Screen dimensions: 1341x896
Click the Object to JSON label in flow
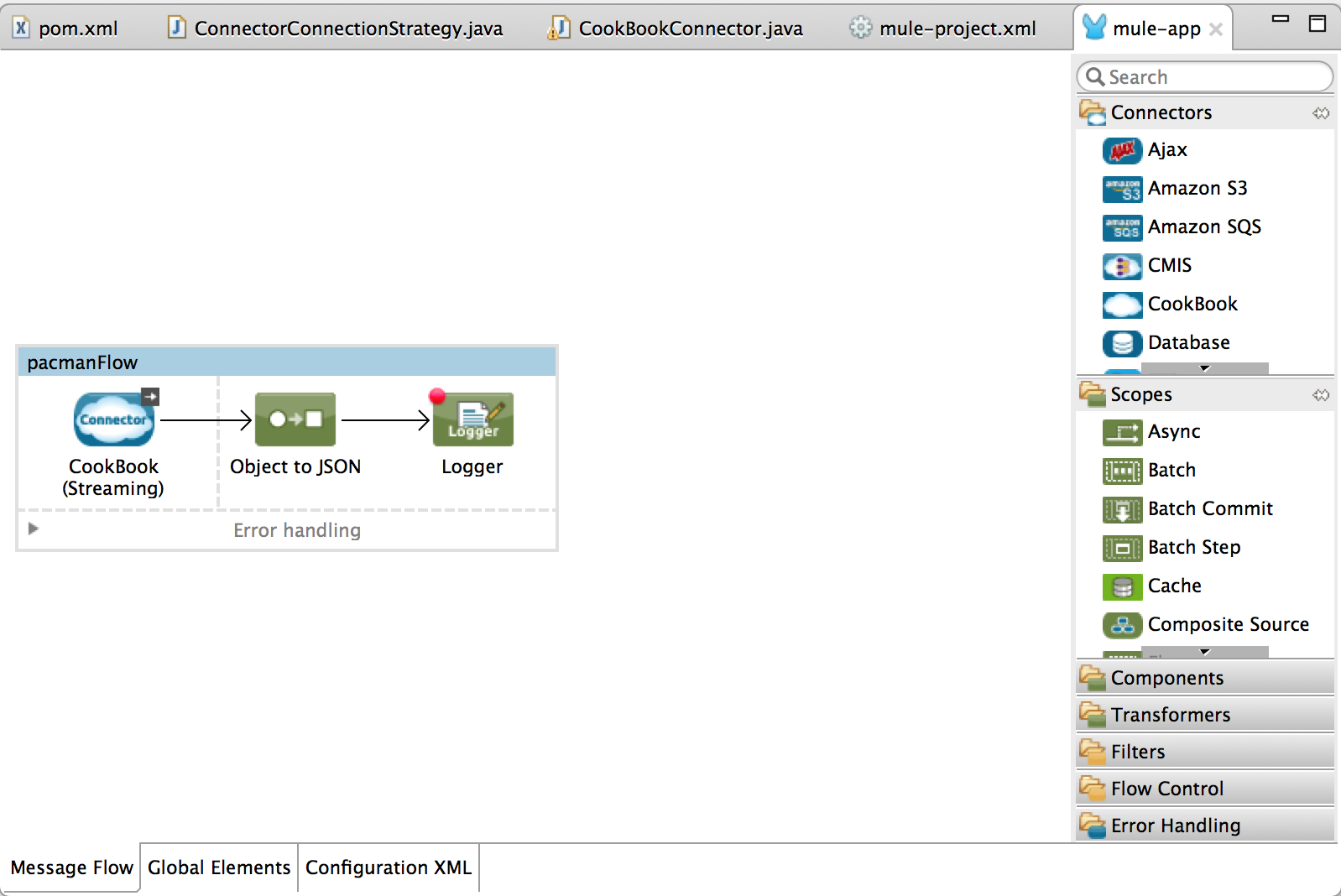pyautogui.click(x=295, y=466)
